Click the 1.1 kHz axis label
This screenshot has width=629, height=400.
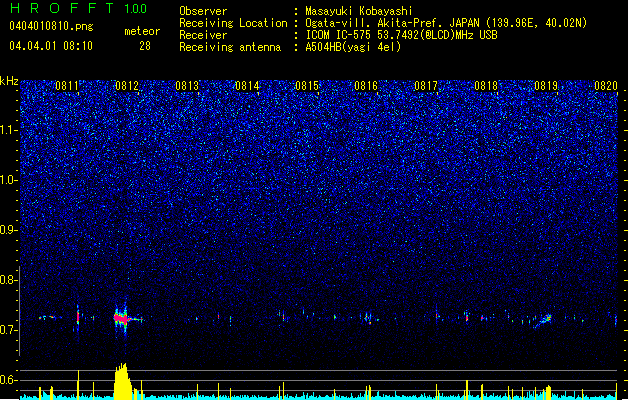tap(9, 130)
